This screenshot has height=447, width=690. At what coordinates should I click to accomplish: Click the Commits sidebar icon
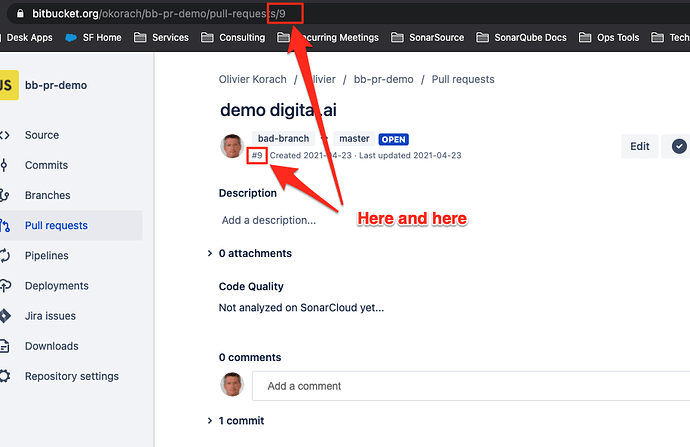[x=4, y=165]
